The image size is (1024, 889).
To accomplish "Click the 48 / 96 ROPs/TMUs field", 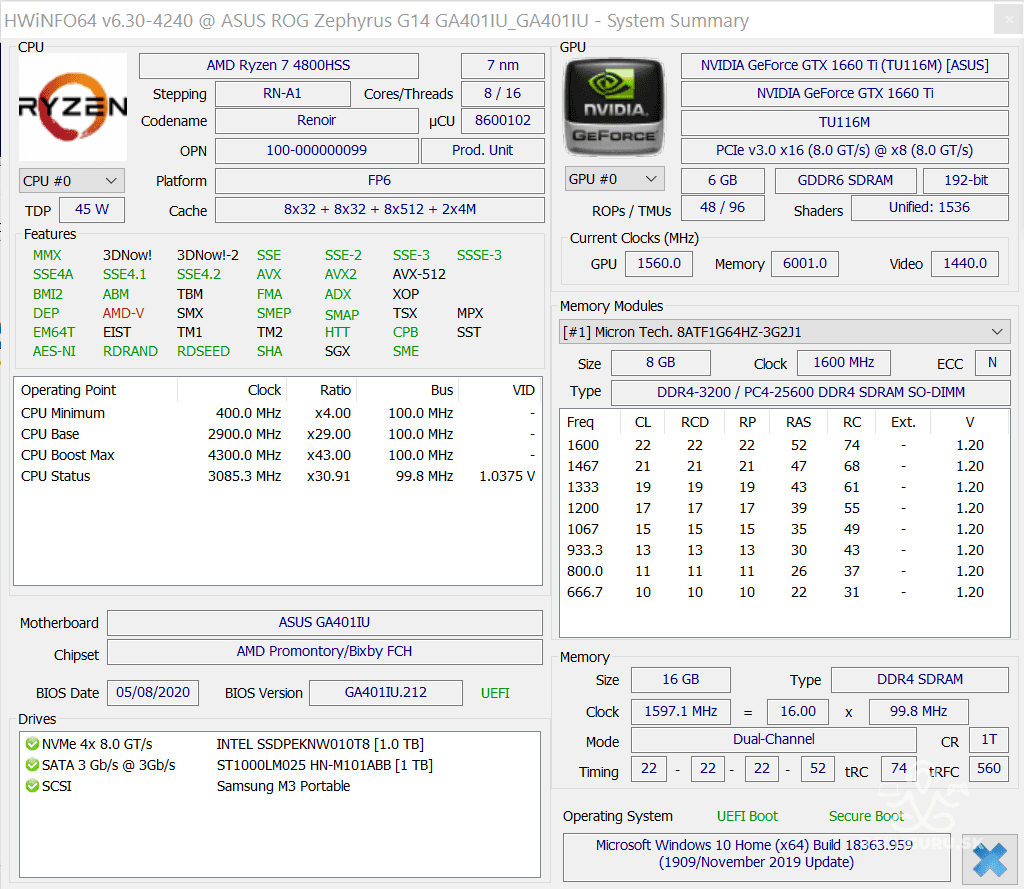I will pyautogui.click(x=722, y=208).
